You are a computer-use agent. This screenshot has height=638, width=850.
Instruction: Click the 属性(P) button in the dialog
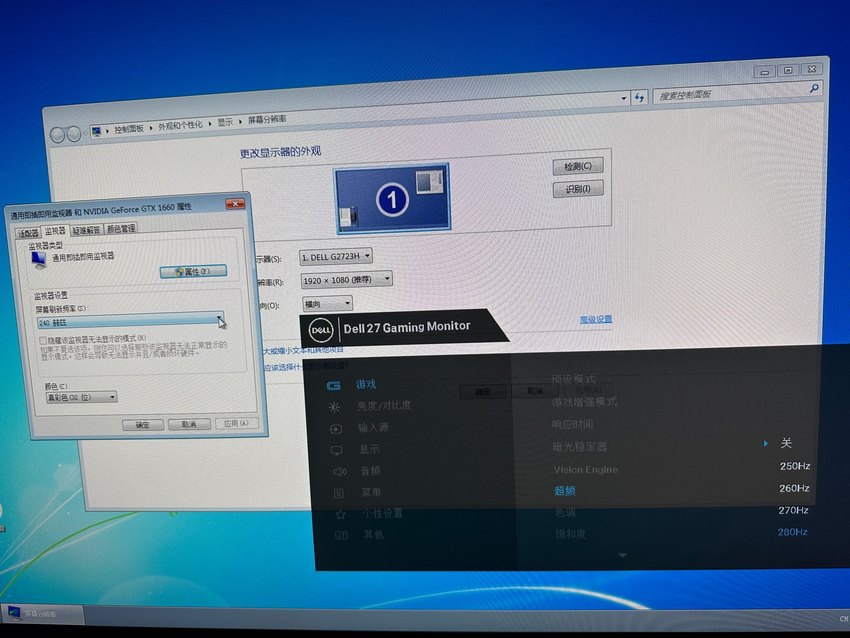click(193, 271)
